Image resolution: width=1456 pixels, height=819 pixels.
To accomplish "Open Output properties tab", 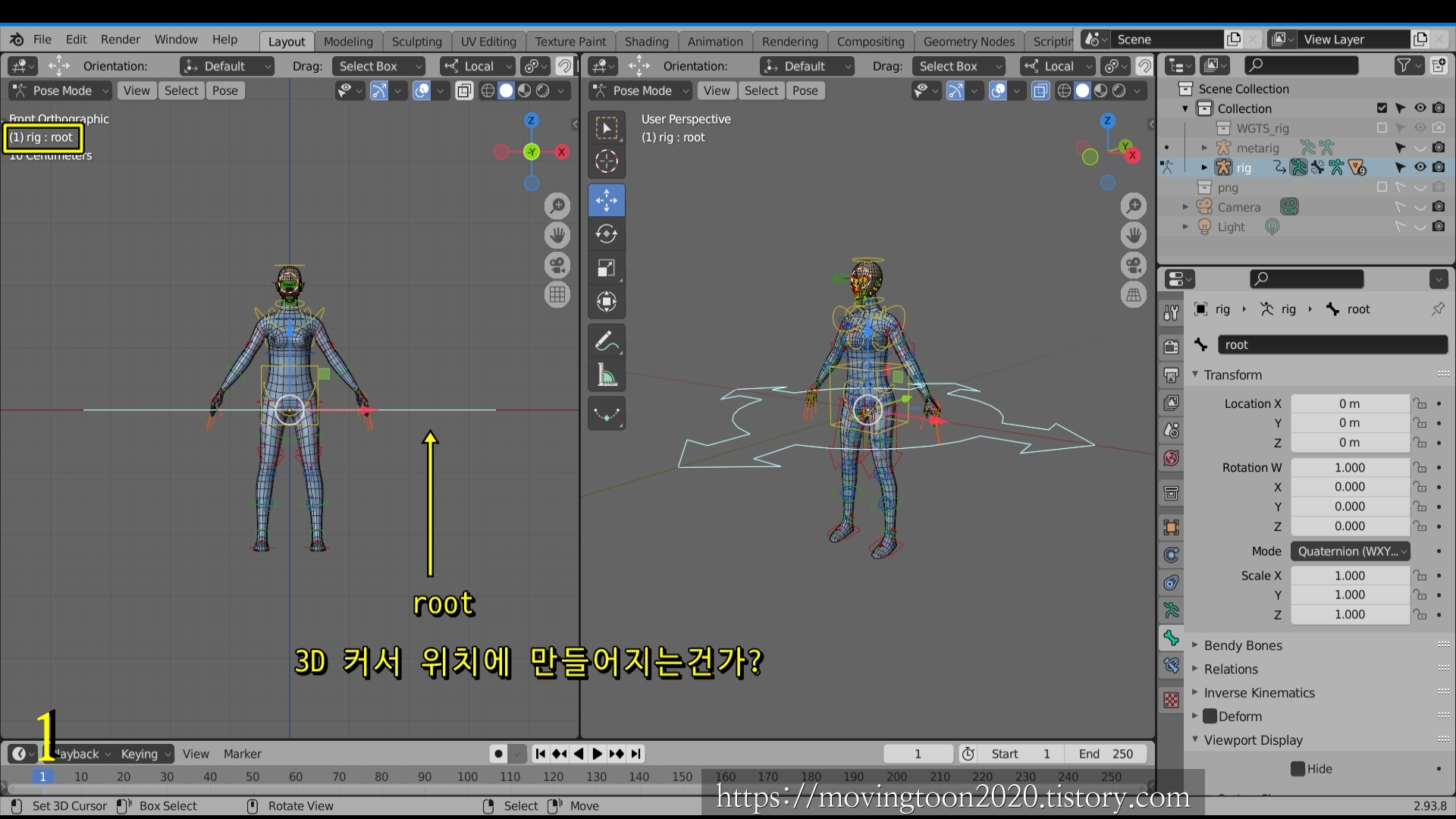I will pyautogui.click(x=1172, y=375).
